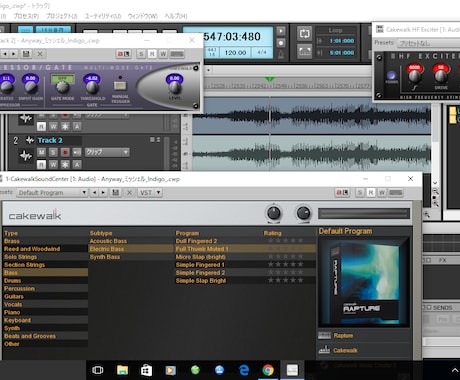
Task: Select Synth Bass subtype
Action: click(105, 257)
